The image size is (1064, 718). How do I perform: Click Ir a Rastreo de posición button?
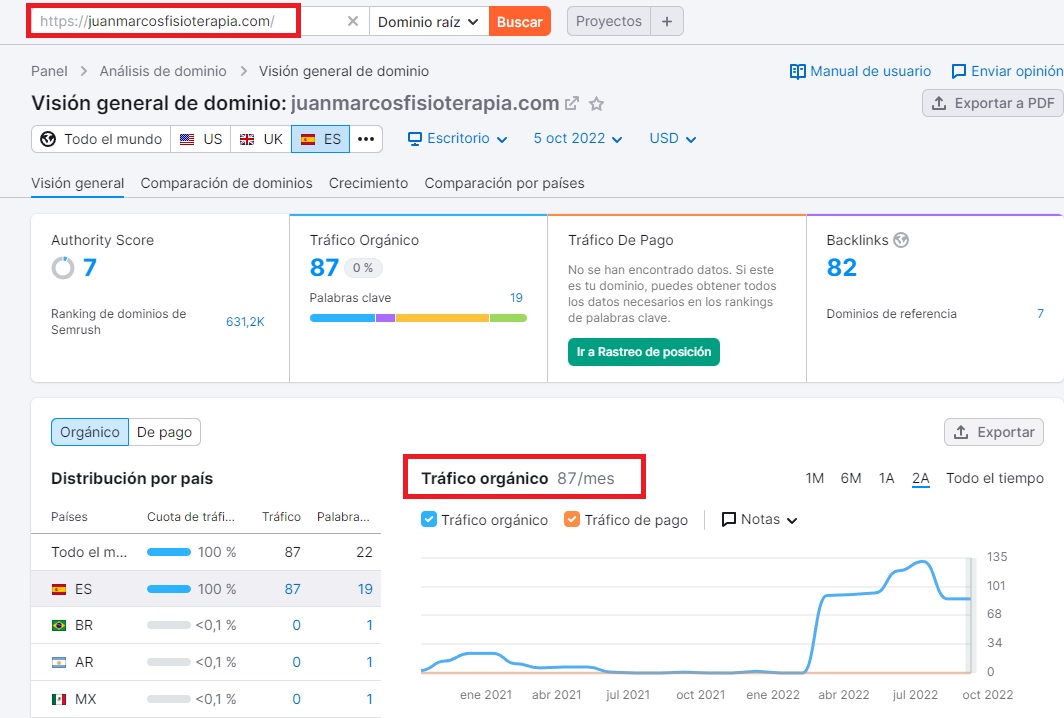[x=644, y=352]
